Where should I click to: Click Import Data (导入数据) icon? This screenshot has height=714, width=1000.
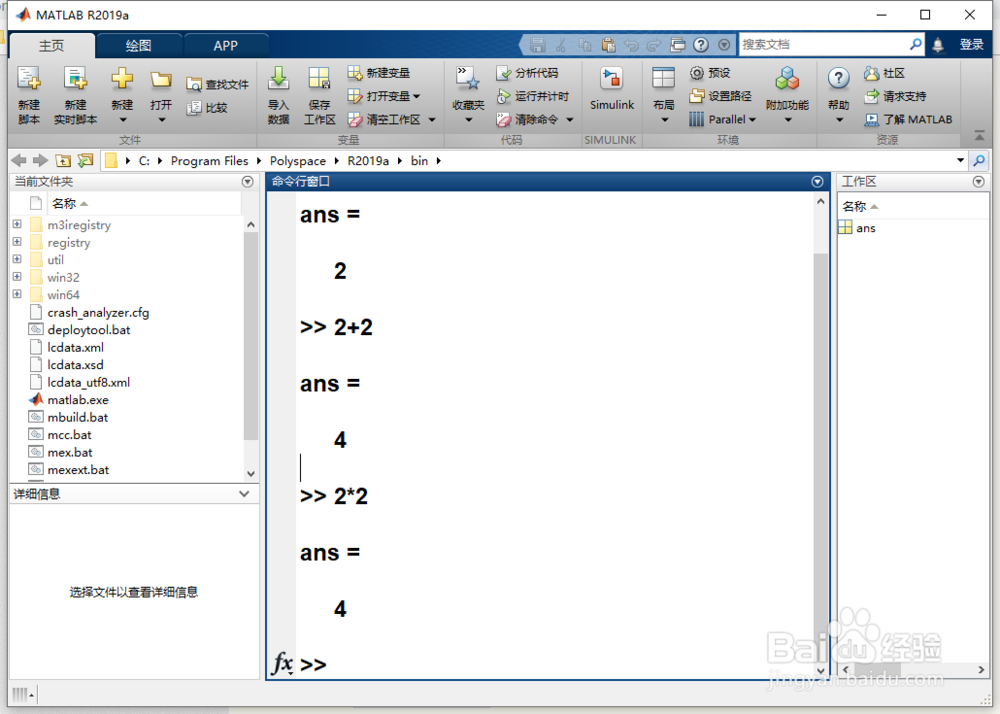[x=278, y=79]
